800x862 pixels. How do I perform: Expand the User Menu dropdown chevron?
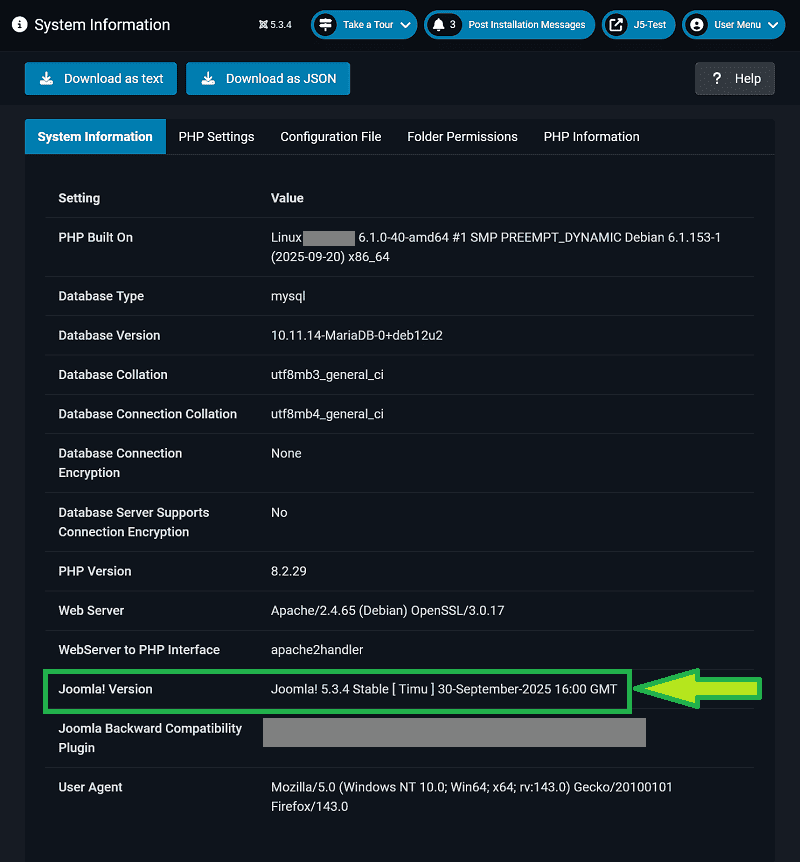[773, 25]
